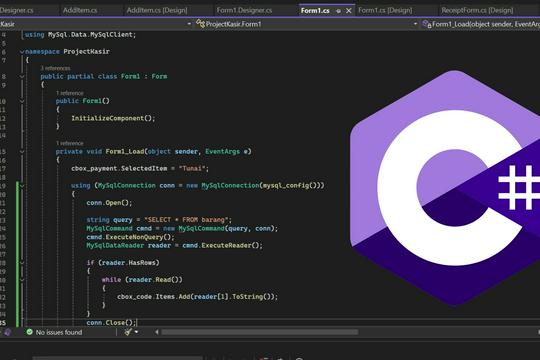Click the editor horizontal scrollbar thumb

click(x=260, y=332)
